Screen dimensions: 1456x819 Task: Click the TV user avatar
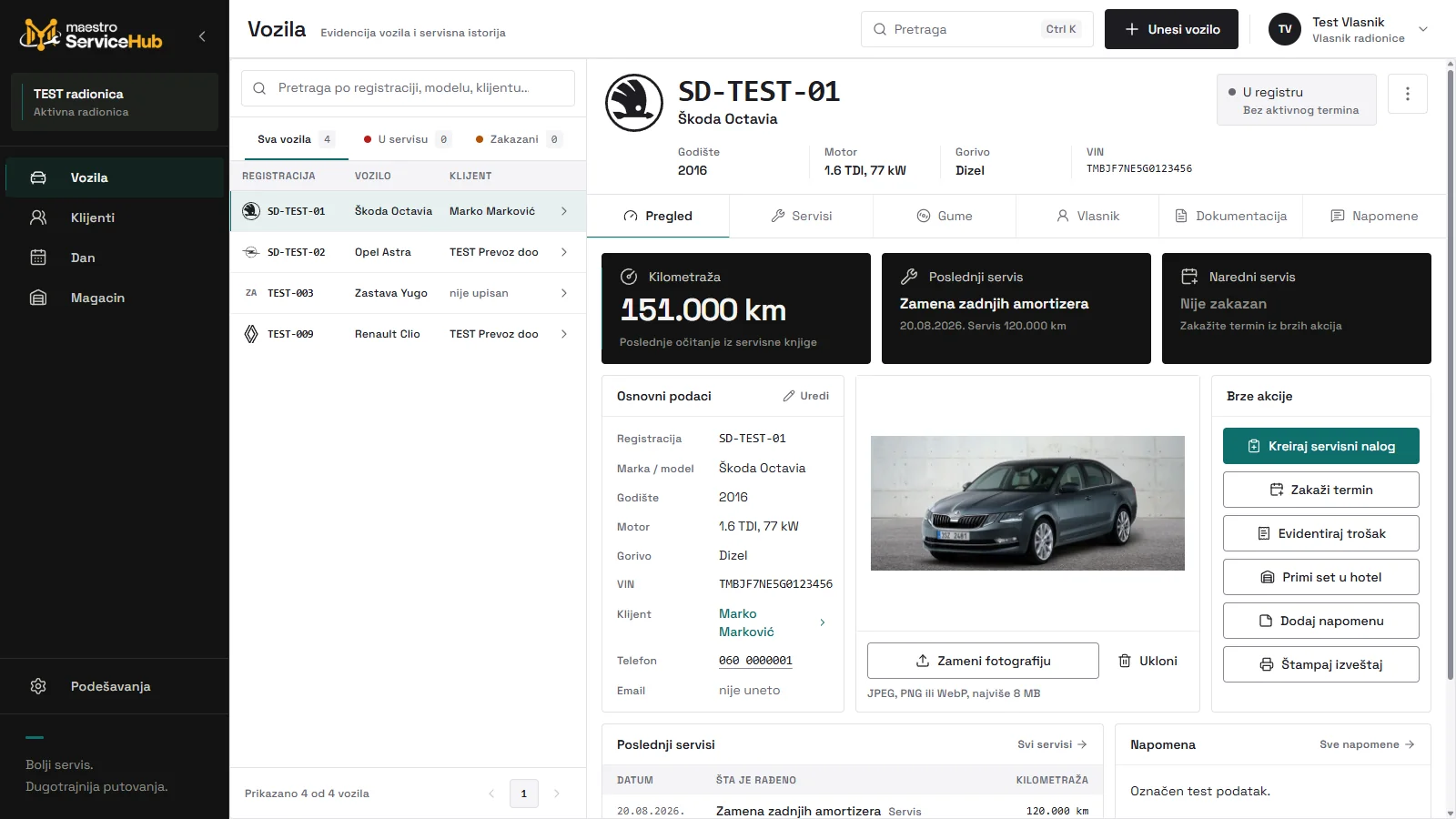pyautogui.click(x=1285, y=29)
